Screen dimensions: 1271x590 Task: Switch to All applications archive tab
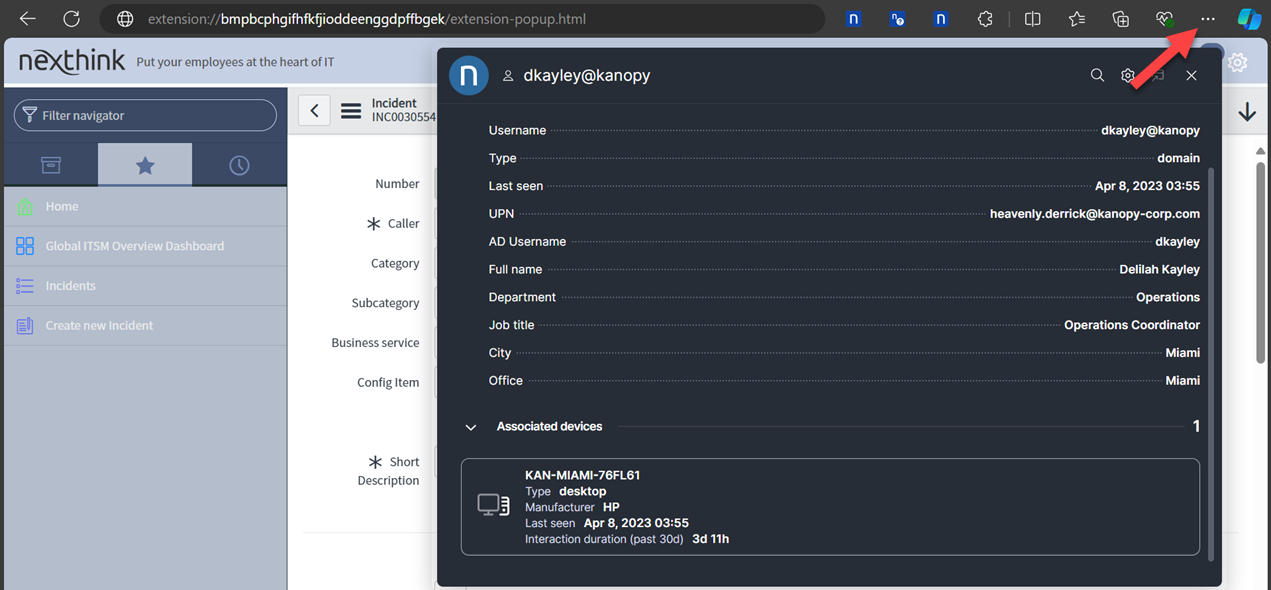click(51, 165)
